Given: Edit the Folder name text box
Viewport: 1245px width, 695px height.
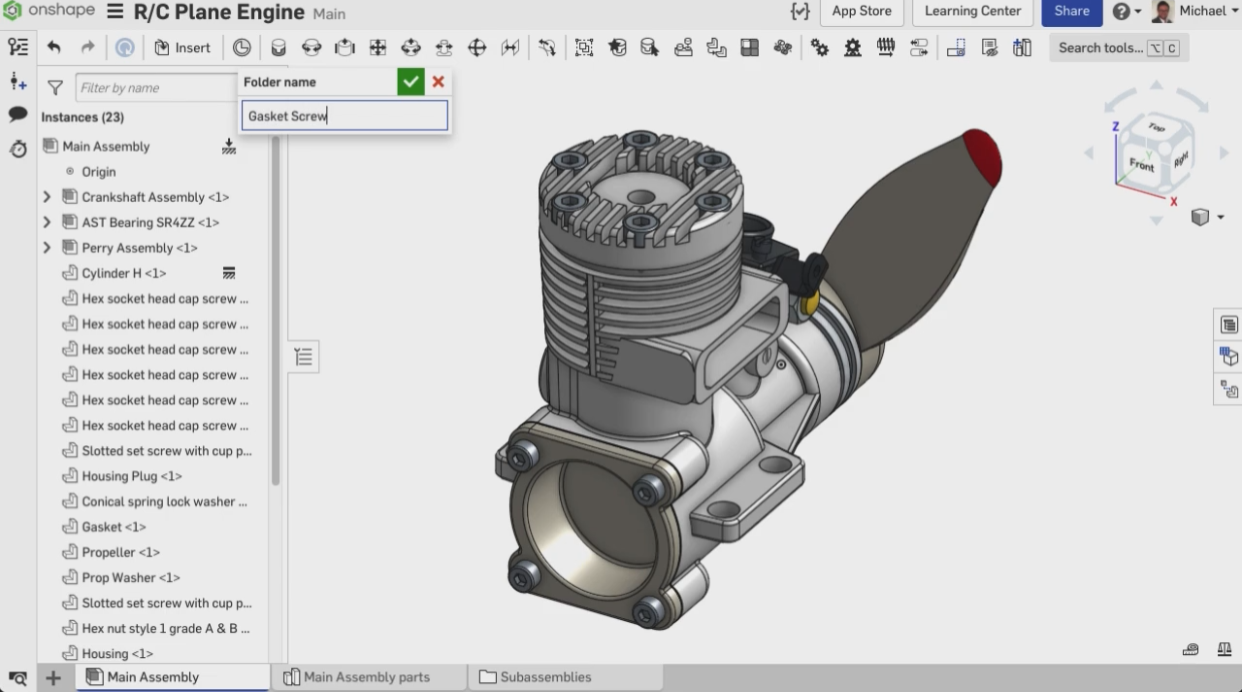Looking at the screenshot, I should coord(345,115).
